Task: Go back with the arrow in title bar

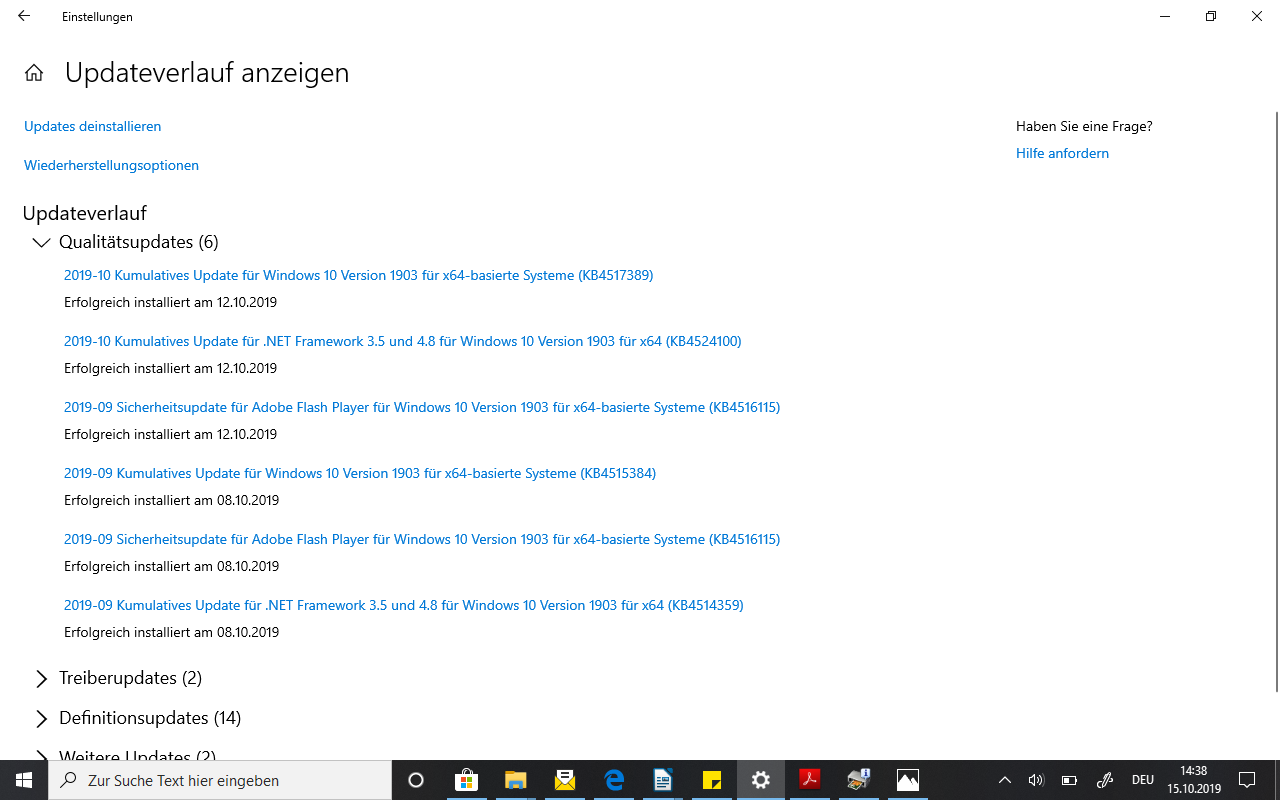Action: (x=24, y=16)
